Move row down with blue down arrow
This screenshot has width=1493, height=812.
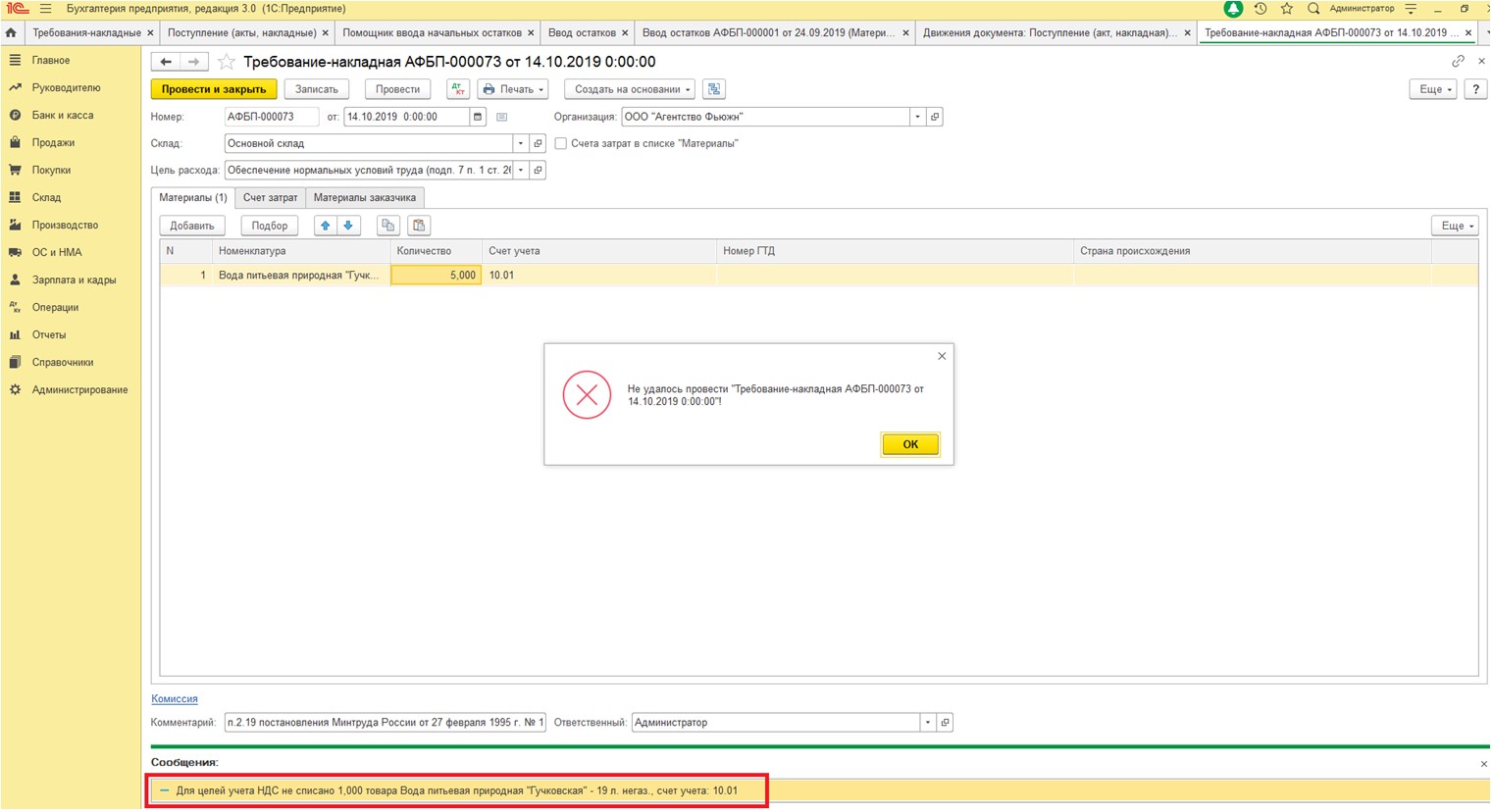[348, 226]
